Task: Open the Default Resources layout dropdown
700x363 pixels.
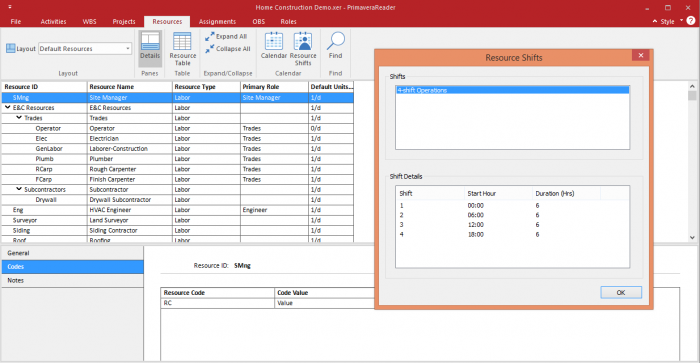Action: coord(128,48)
